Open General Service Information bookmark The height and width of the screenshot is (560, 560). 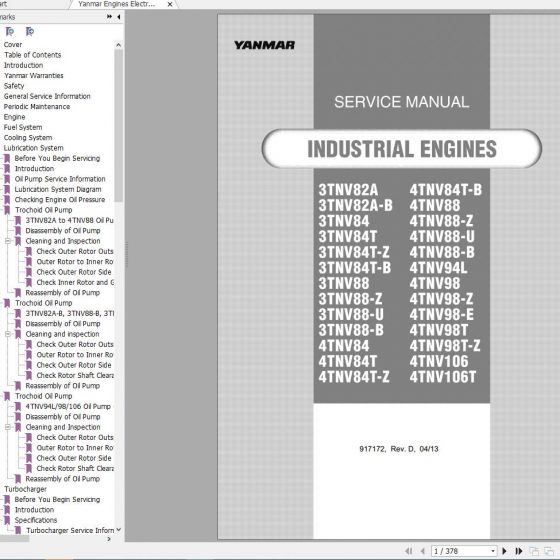point(47,96)
